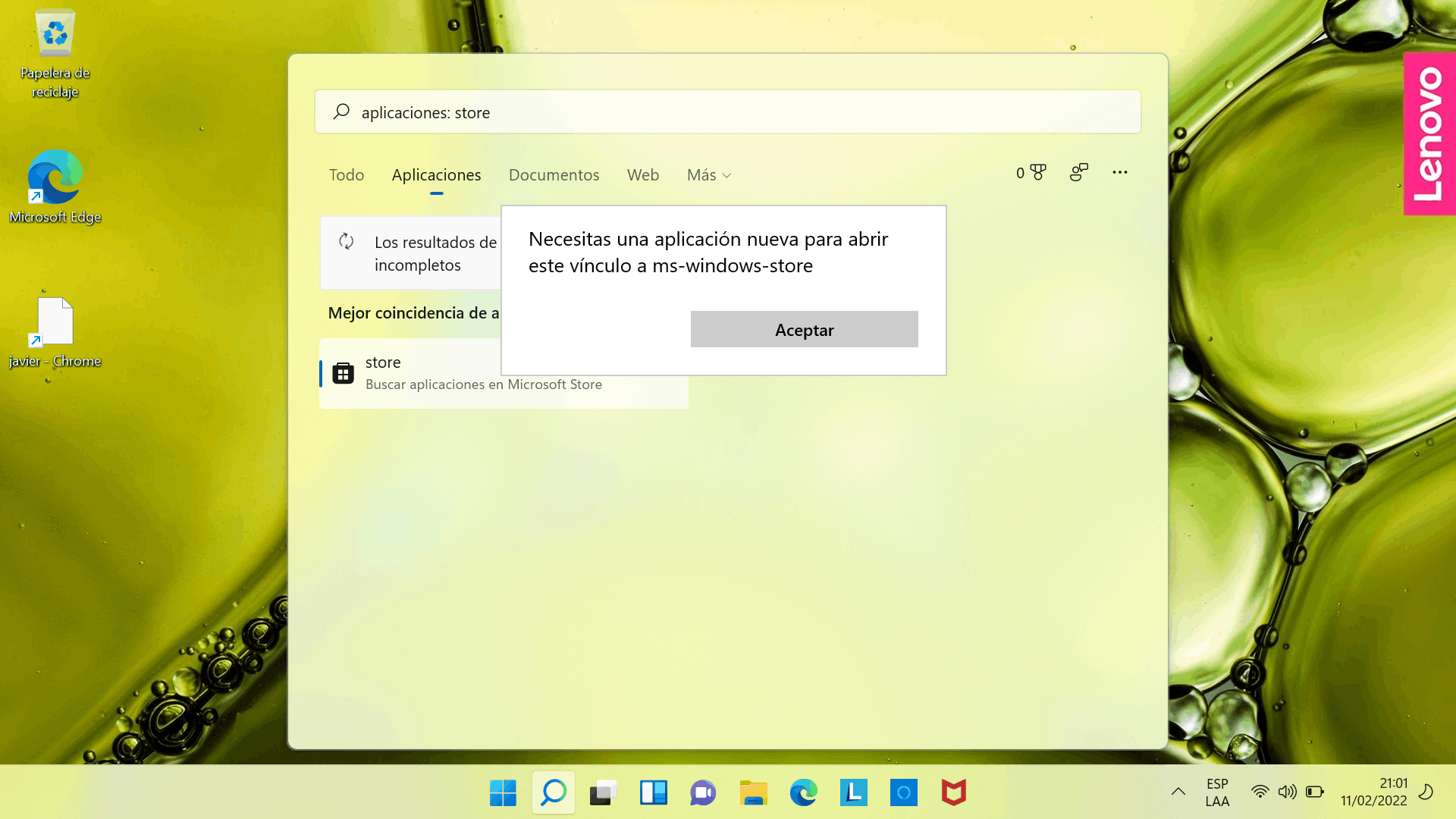The image size is (1456, 819).
Task: Open the three-dot options menu
Action: coord(1119,172)
